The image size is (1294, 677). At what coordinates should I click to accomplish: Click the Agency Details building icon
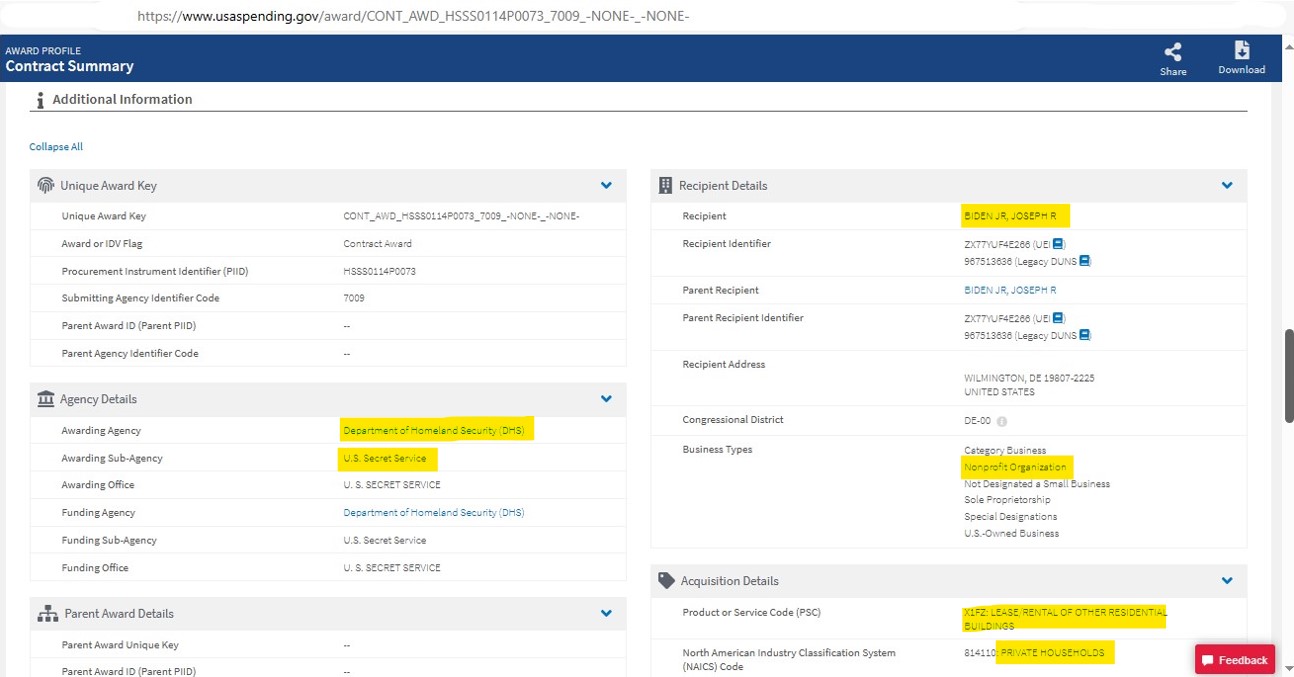click(x=46, y=399)
